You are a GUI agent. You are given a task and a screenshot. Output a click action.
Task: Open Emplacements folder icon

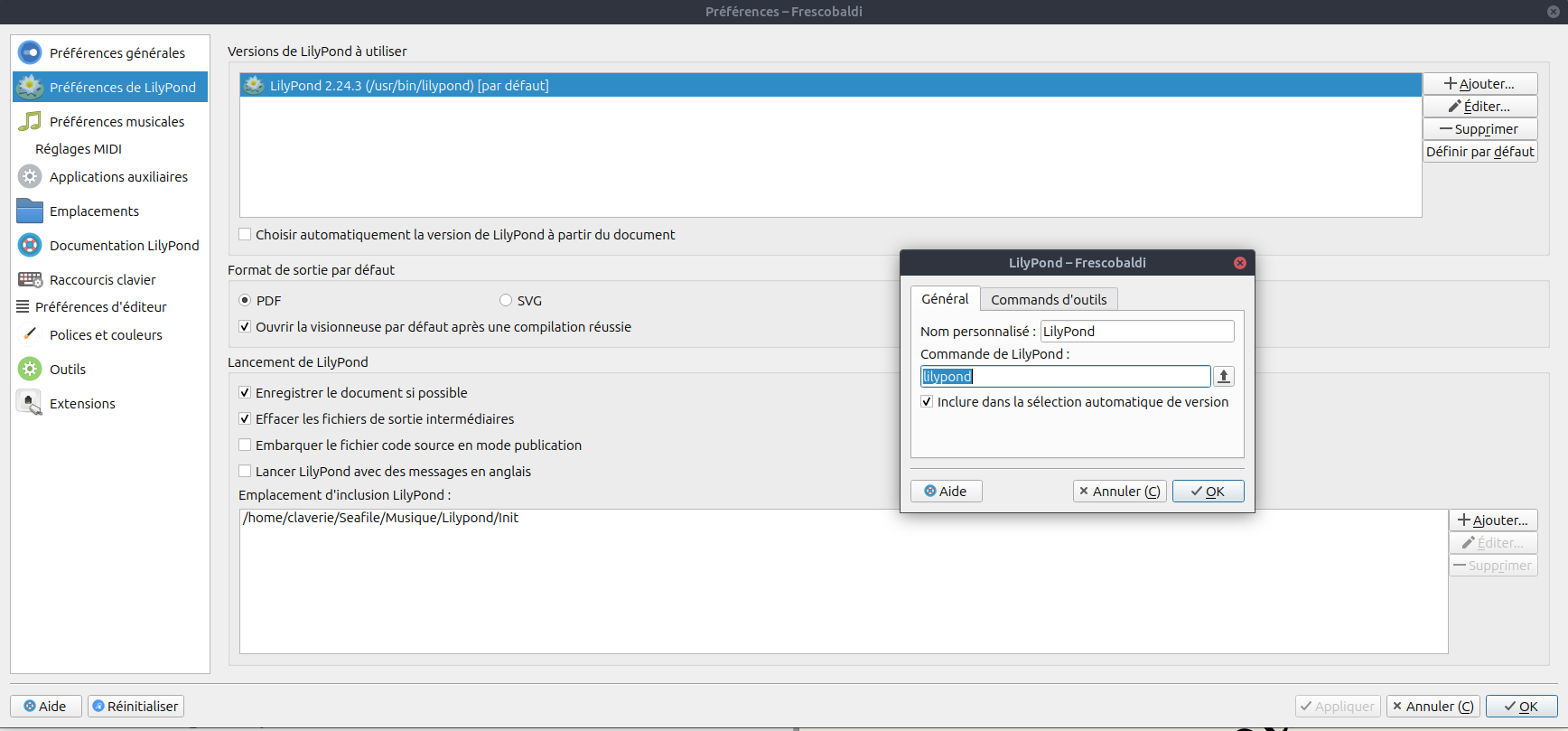click(x=30, y=211)
